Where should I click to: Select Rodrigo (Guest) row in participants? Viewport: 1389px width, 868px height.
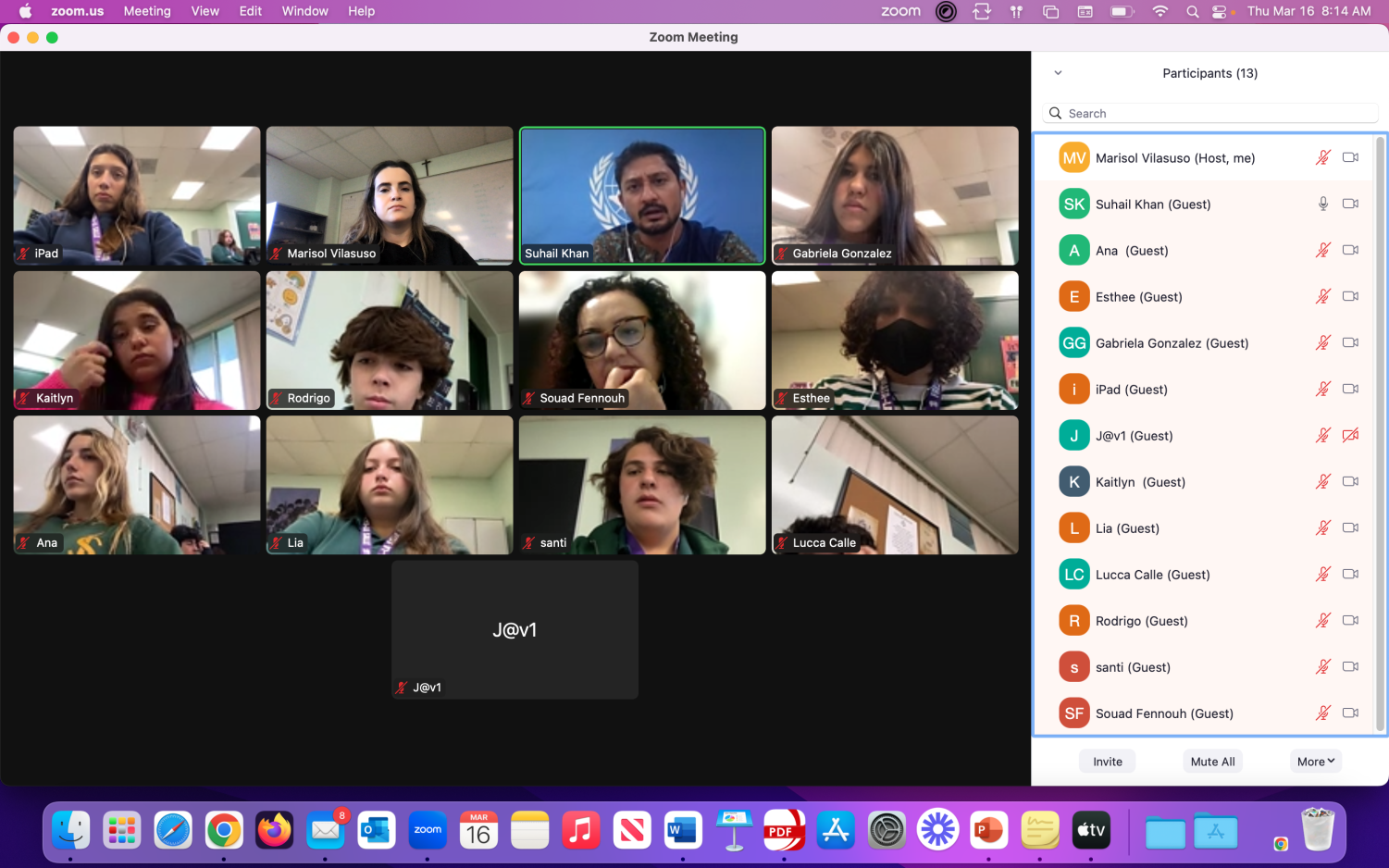point(1203,621)
